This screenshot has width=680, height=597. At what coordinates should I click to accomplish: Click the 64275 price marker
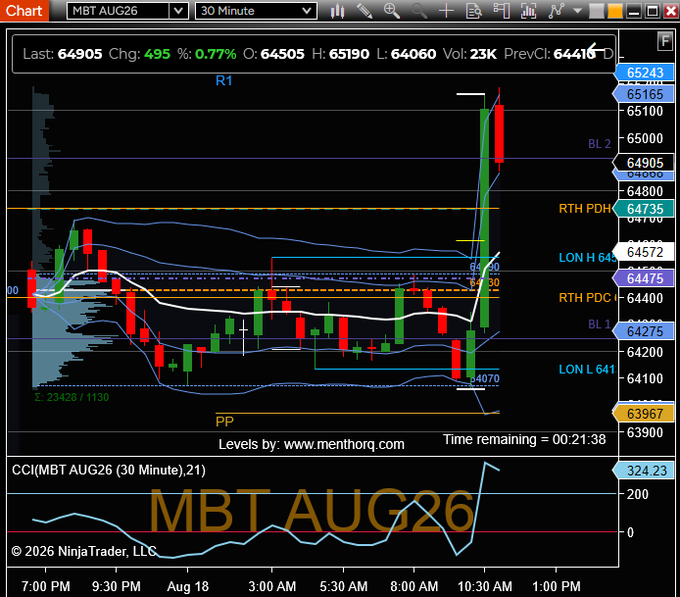click(644, 331)
